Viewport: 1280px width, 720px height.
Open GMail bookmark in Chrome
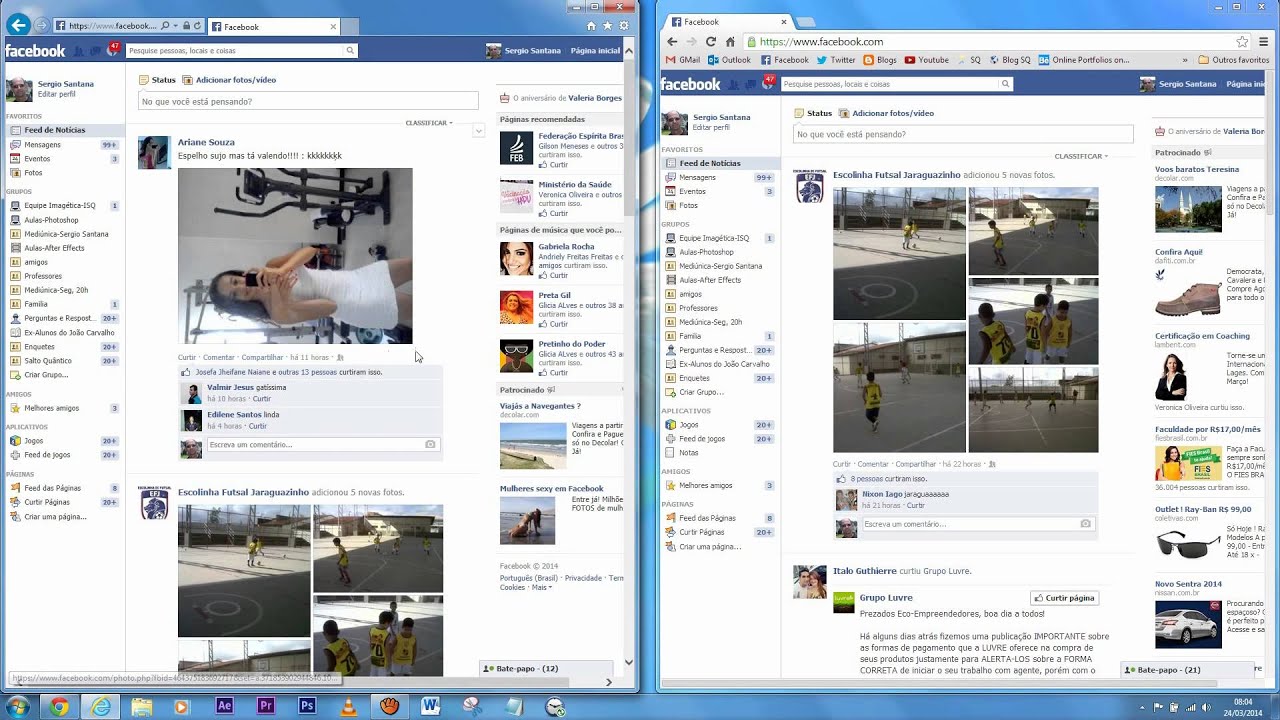pyautogui.click(x=682, y=60)
